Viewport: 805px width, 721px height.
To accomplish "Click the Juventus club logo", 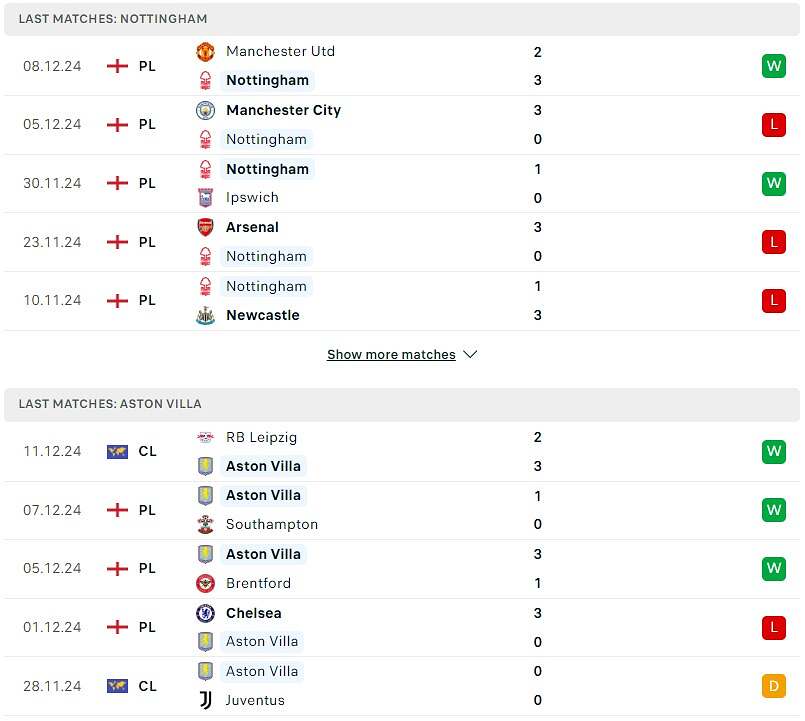I will [205, 700].
